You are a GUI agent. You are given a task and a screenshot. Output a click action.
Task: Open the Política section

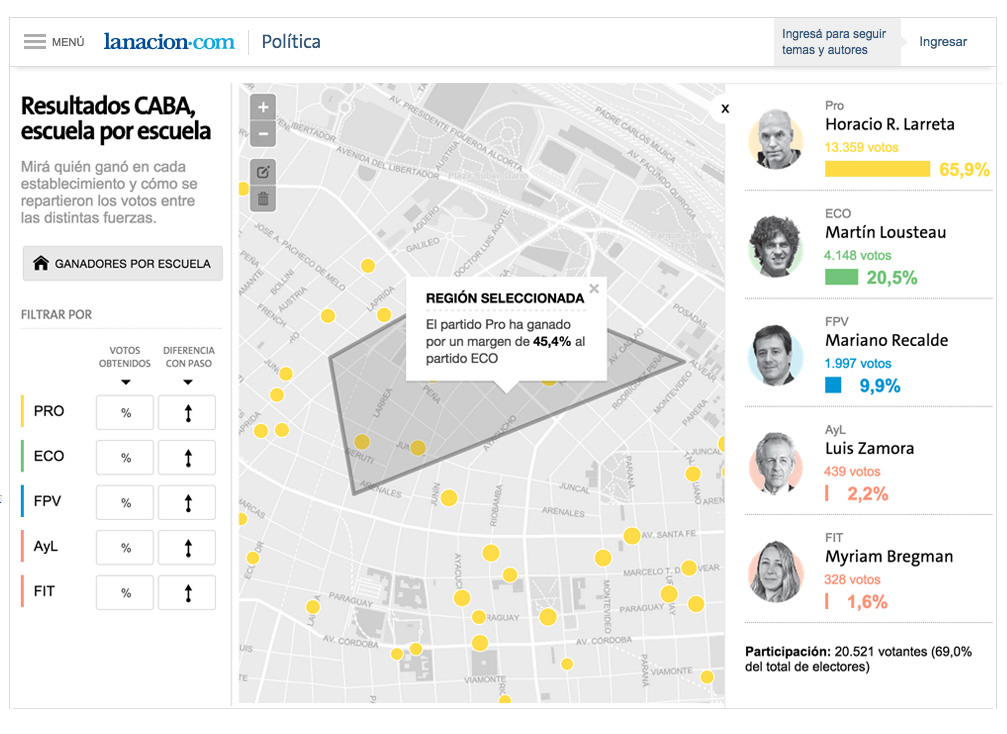coord(291,42)
